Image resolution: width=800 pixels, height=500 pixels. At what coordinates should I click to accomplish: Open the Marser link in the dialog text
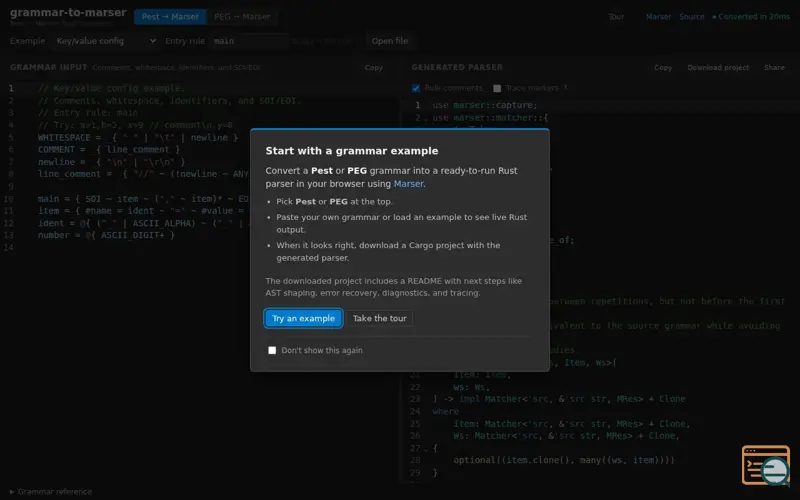click(408, 184)
